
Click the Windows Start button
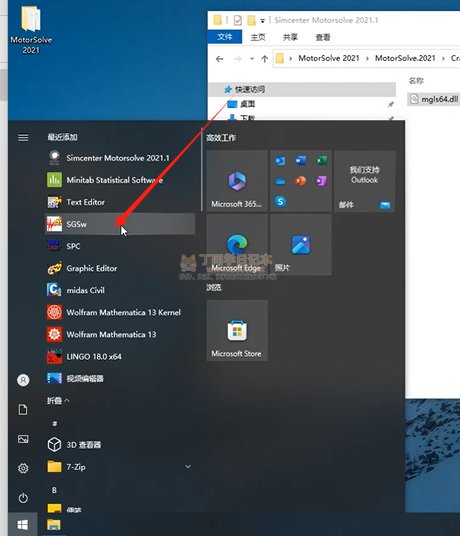click(x=23, y=525)
